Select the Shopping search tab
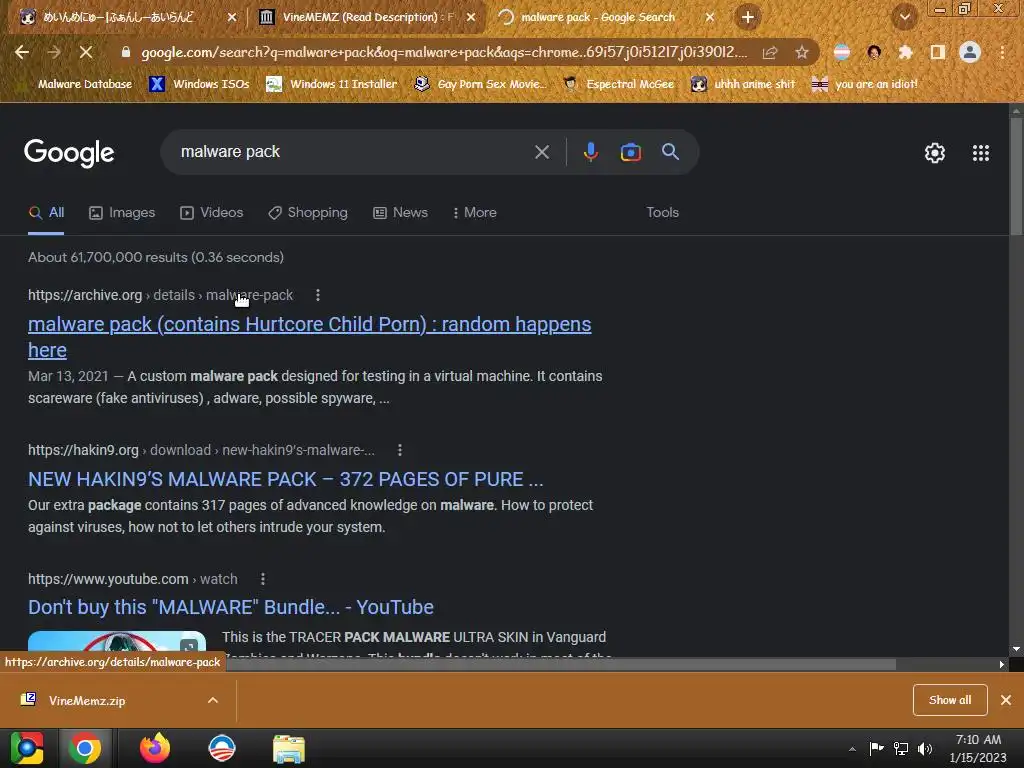 click(x=308, y=212)
